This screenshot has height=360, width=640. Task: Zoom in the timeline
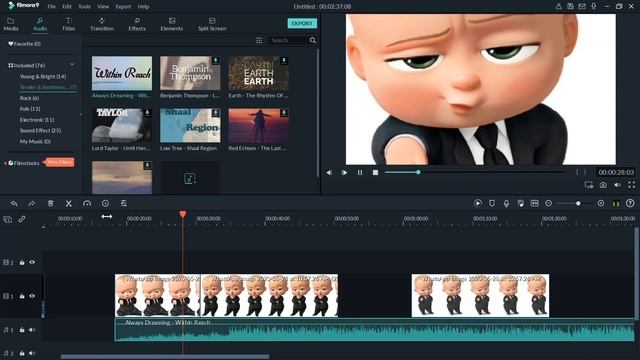pos(601,203)
